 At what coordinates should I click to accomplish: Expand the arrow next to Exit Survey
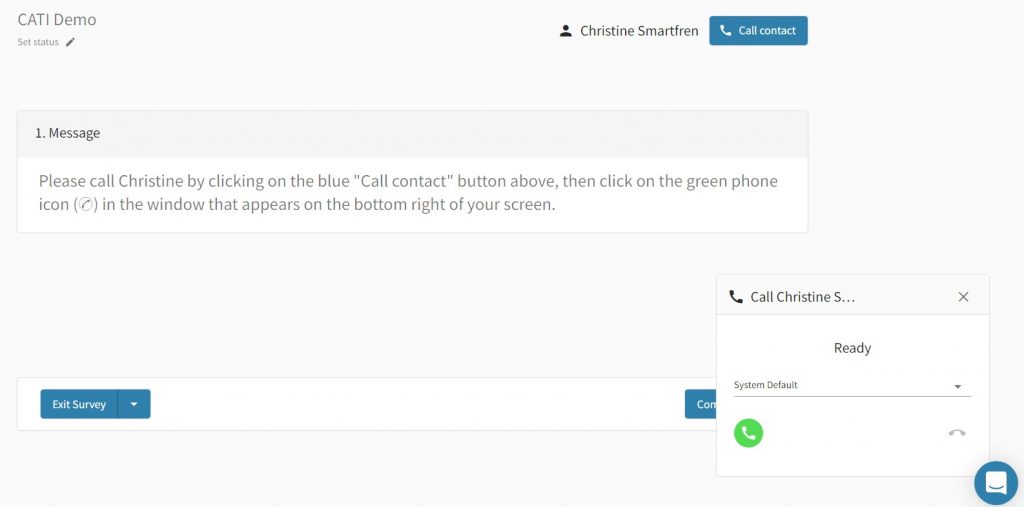click(134, 404)
